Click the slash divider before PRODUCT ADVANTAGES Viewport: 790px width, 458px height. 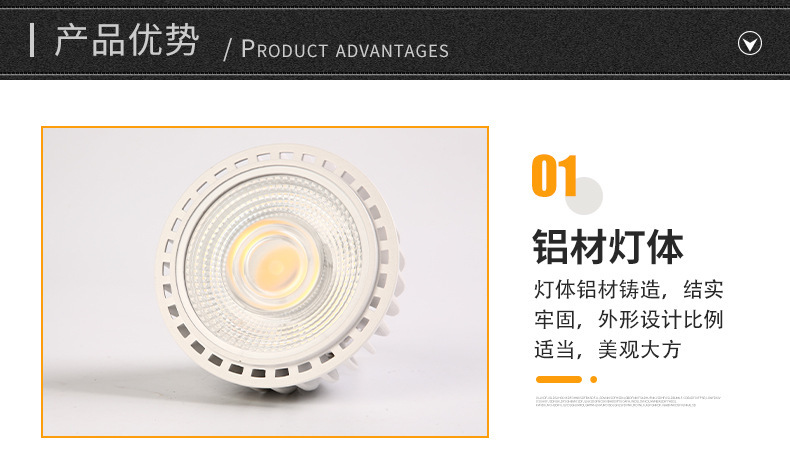(x=227, y=50)
